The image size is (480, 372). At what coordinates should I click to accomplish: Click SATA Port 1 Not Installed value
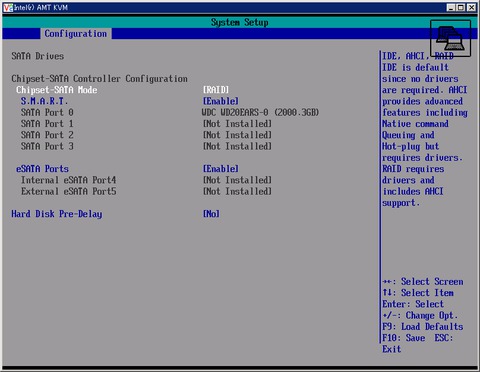pyautogui.click(x=237, y=124)
